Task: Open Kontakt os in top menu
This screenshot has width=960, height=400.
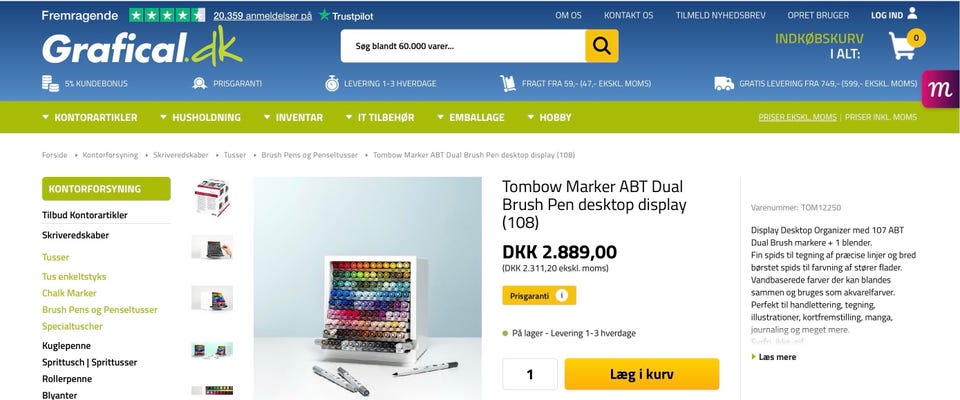Action: [x=628, y=15]
